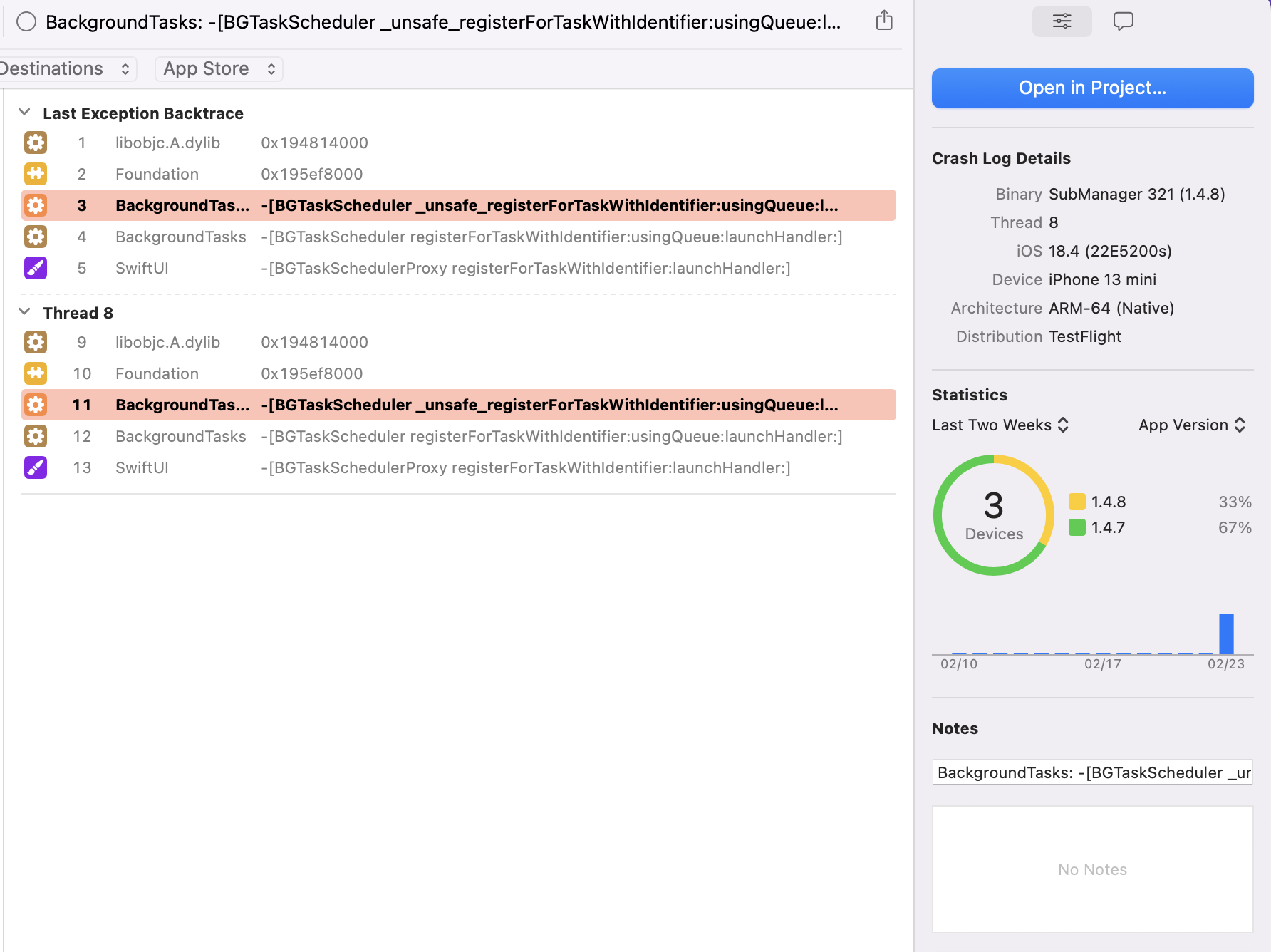Click the Foundation icon on frame 10
This screenshot has width=1271, height=952.
(36, 373)
